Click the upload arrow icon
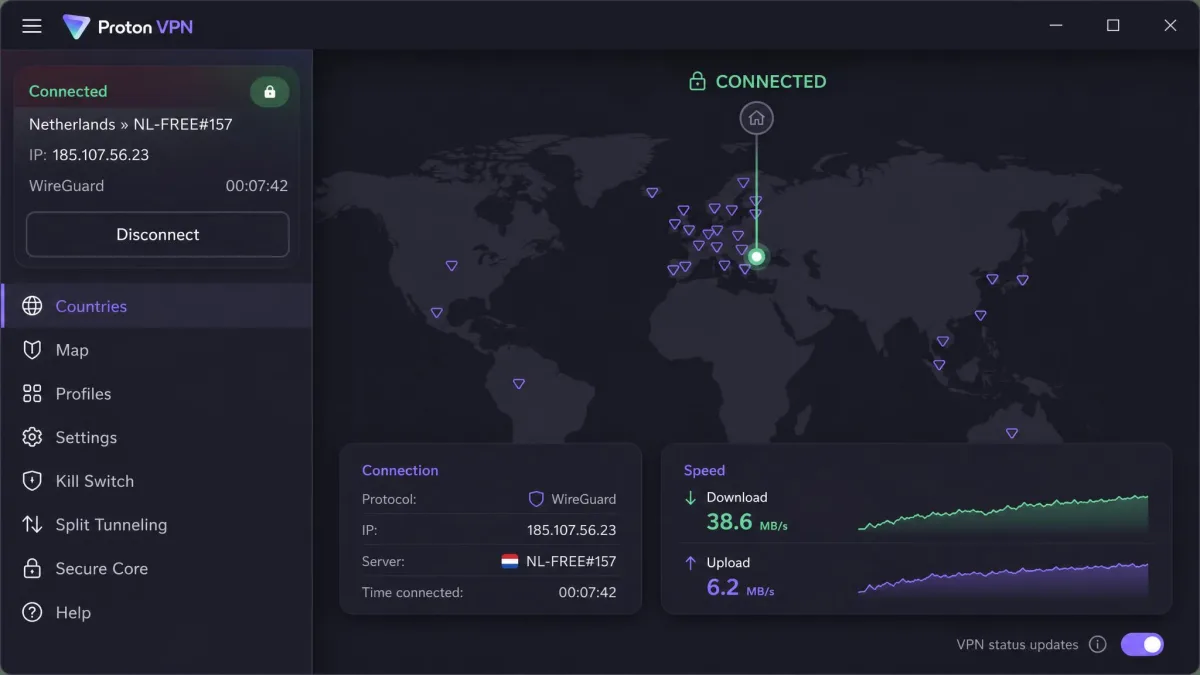 690,563
